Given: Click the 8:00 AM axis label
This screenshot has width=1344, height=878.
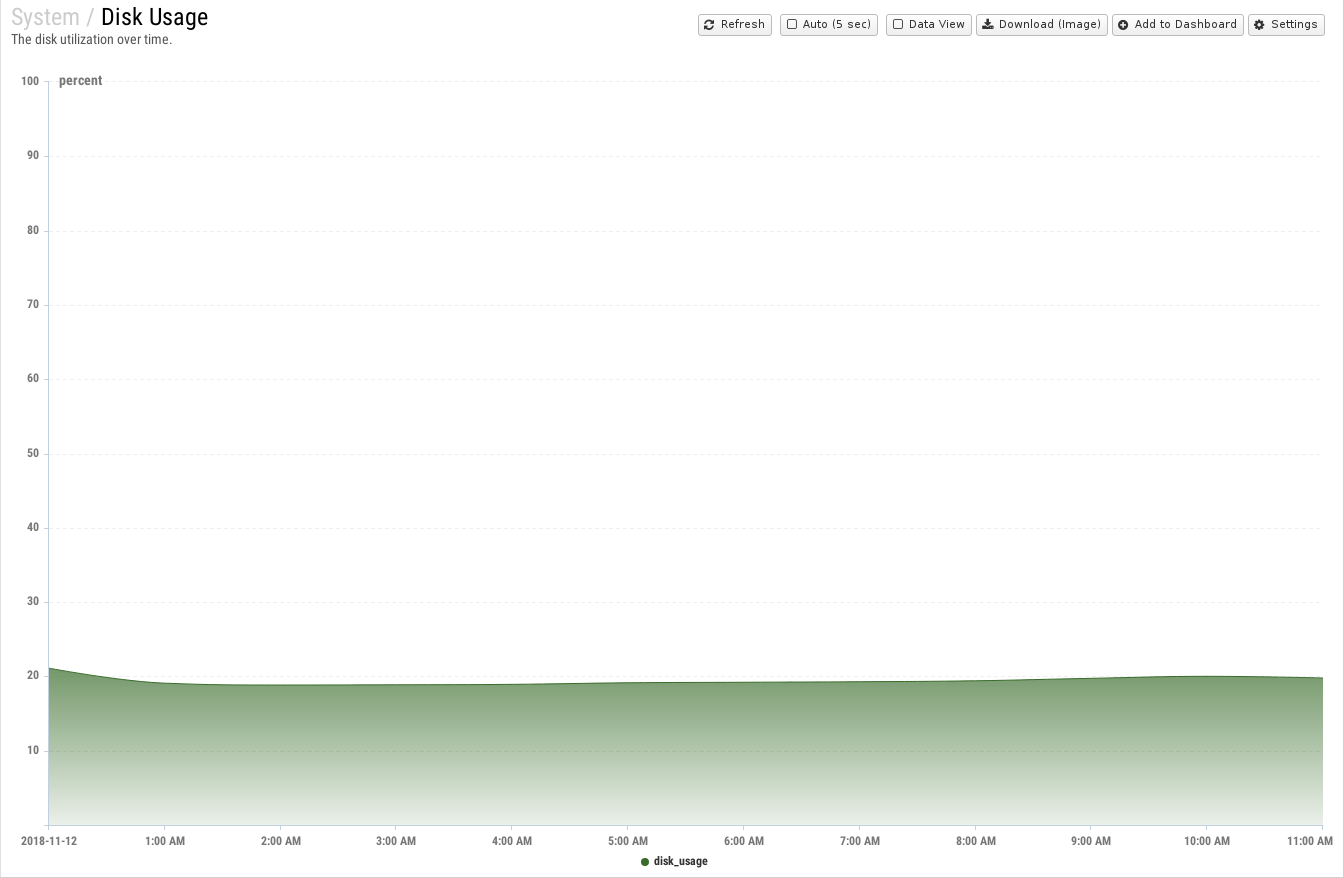Looking at the screenshot, I should click(975, 841).
